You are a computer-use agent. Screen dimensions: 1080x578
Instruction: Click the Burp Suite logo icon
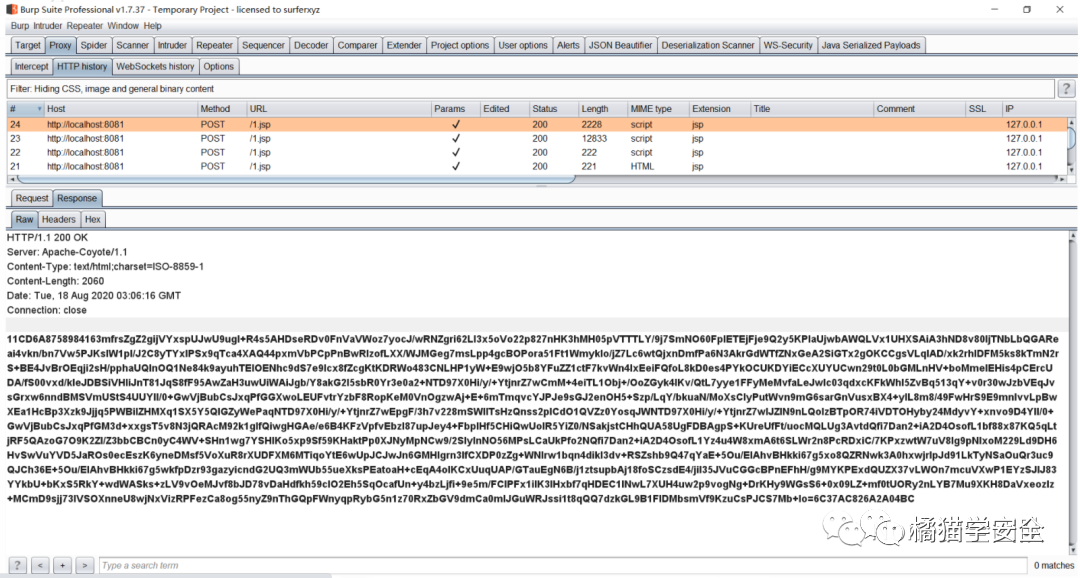pyautogui.click(x=12, y=10)
